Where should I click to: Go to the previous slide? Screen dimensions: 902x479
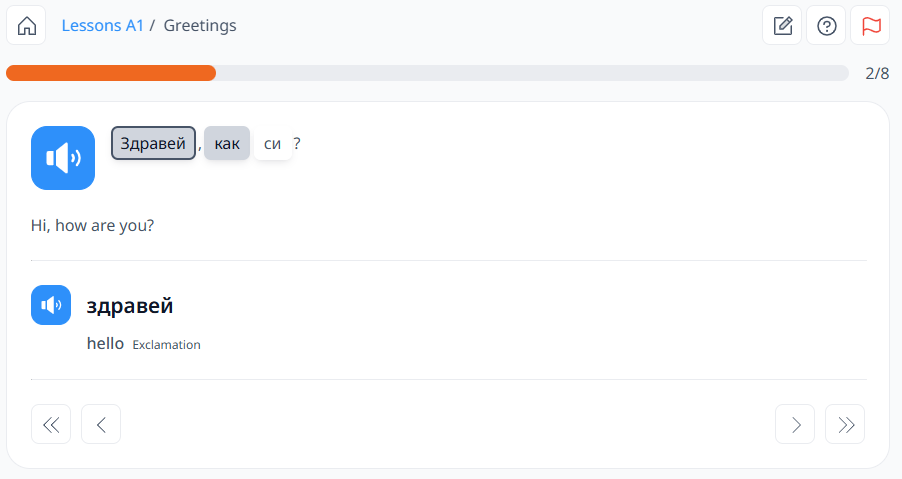pyautogui.click(x=101, y=424)
